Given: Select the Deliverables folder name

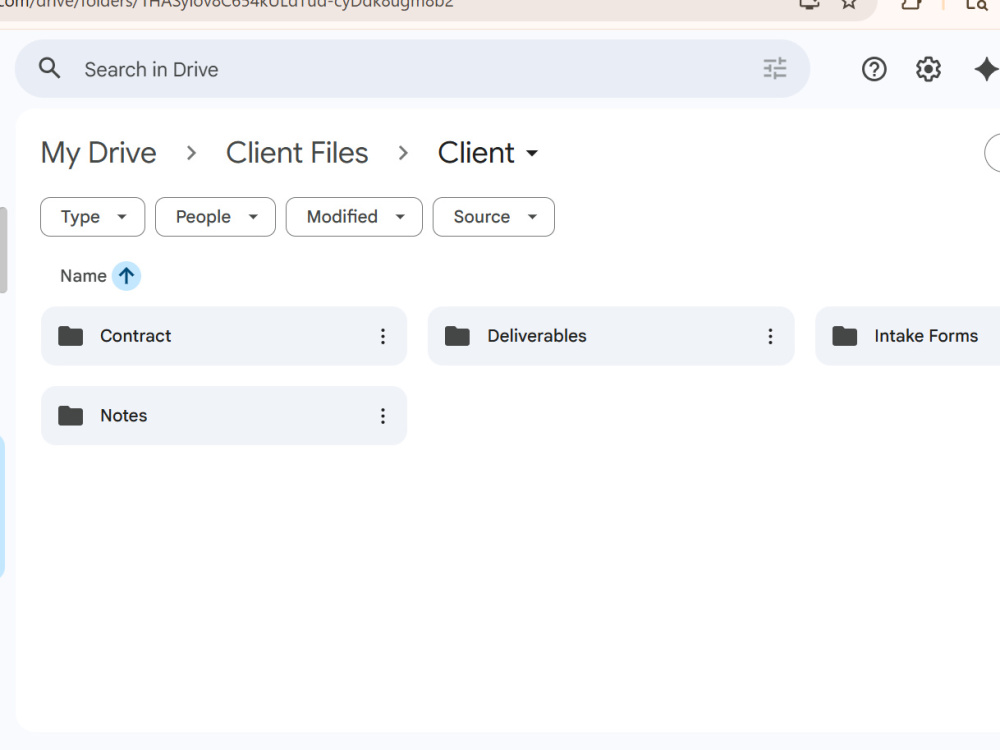Looking at the screenshot, I should click(537, 336).
